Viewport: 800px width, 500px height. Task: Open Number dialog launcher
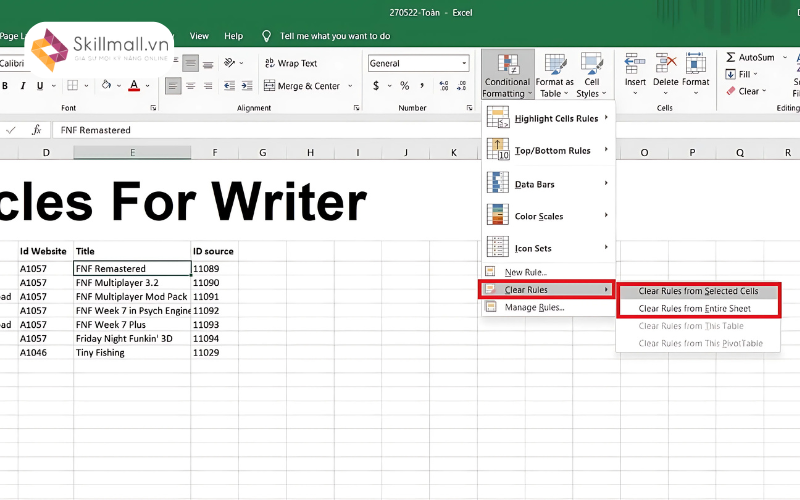[469, 108]
